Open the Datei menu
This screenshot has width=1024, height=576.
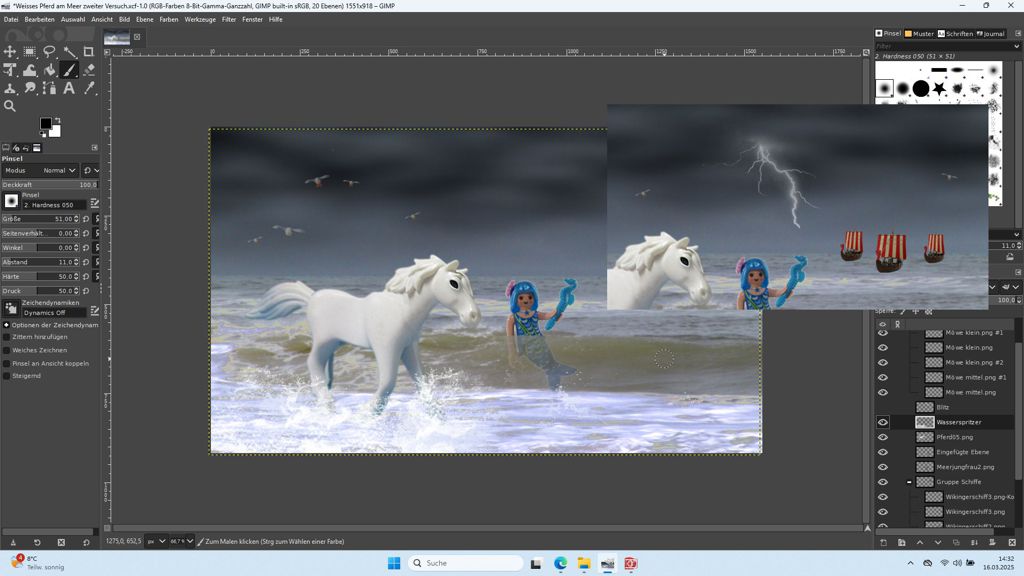[x=11, y=20]
